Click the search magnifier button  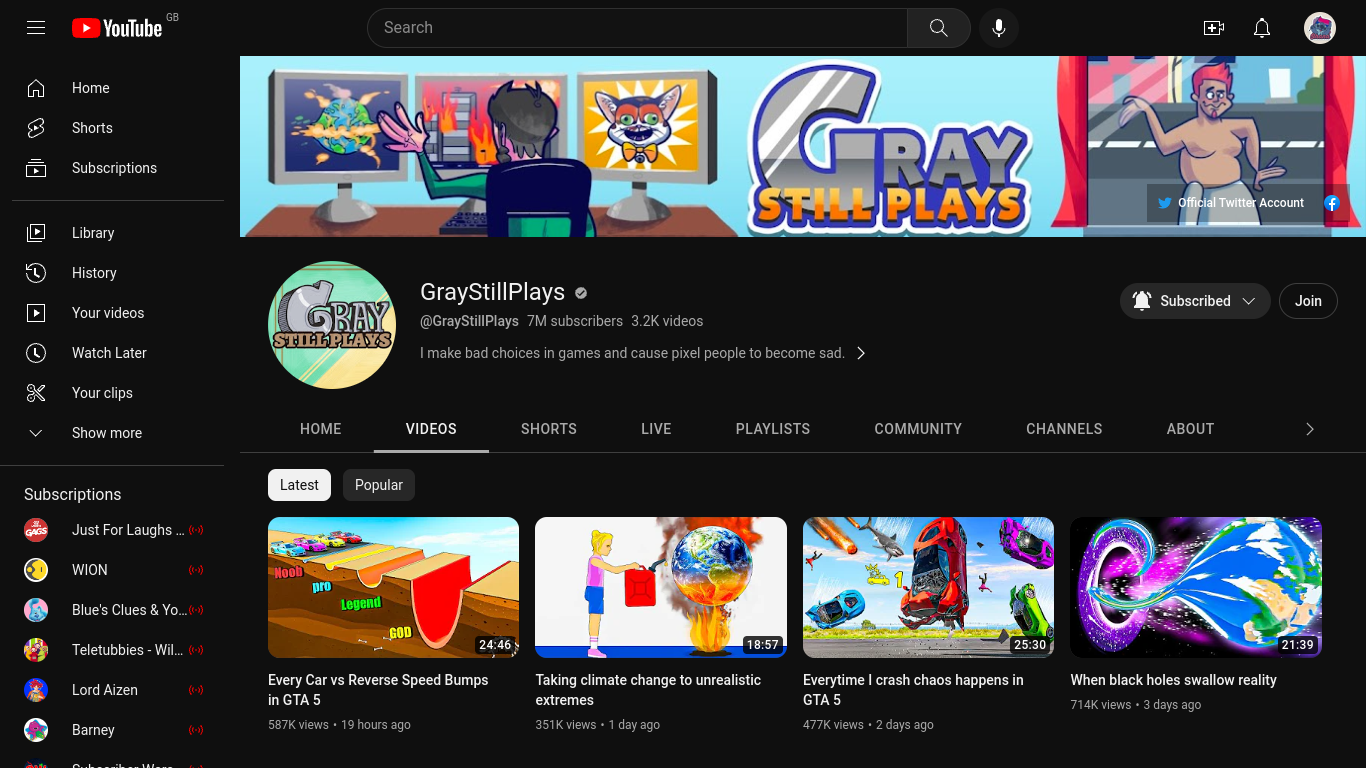pos(938,28)
